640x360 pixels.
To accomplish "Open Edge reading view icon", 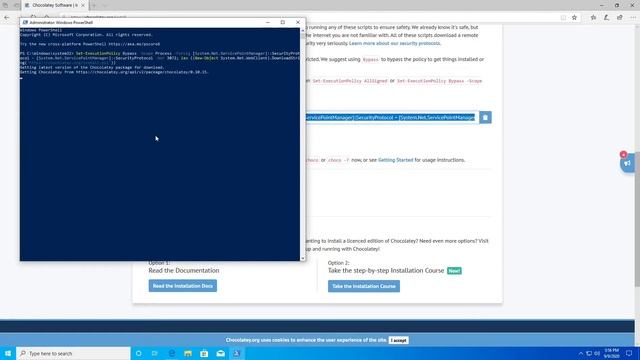I will point(563,18).
